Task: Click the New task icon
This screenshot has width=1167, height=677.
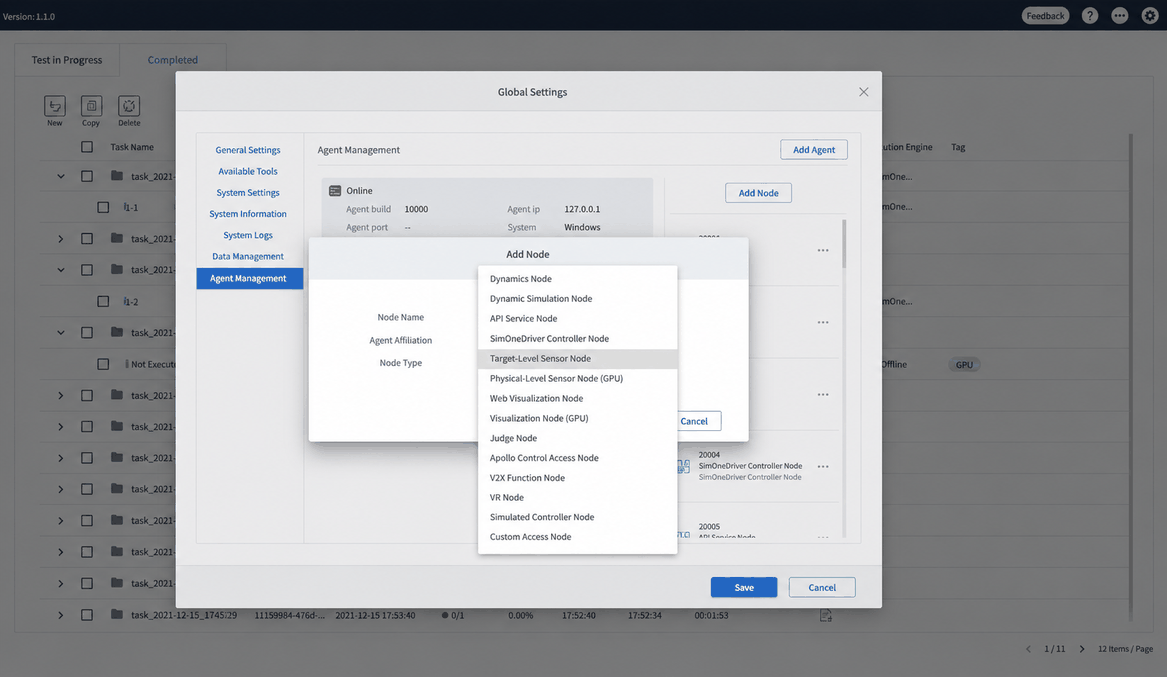Action: click(x=54, y=106)
